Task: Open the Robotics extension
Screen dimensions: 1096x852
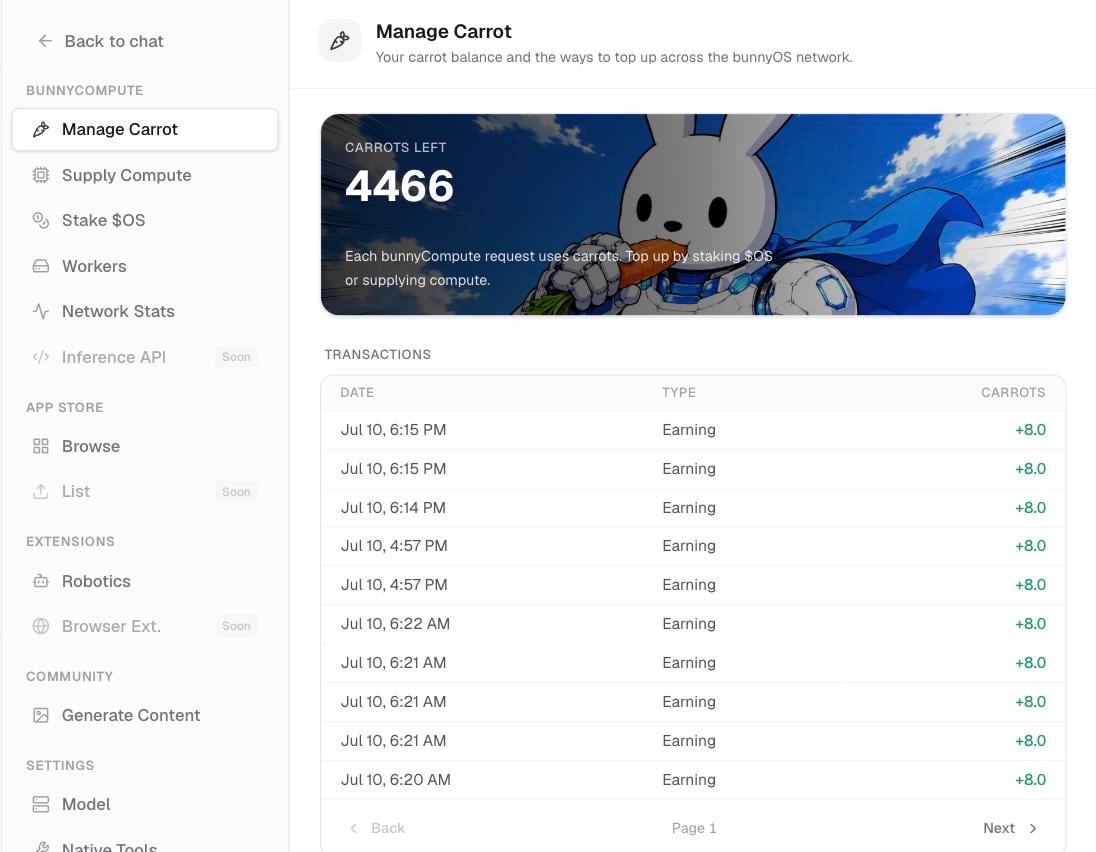Action: [x=145, y=581]
